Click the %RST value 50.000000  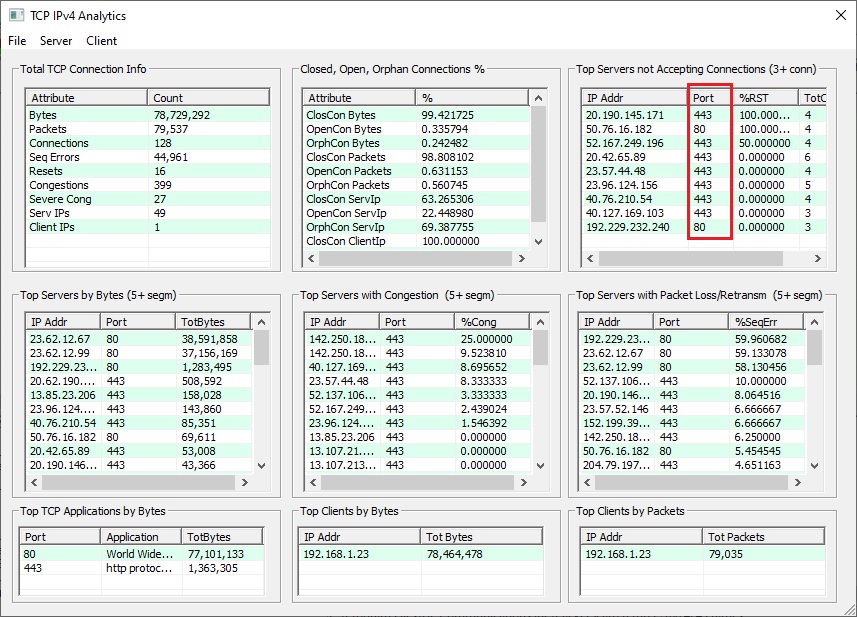coord(765,143)
